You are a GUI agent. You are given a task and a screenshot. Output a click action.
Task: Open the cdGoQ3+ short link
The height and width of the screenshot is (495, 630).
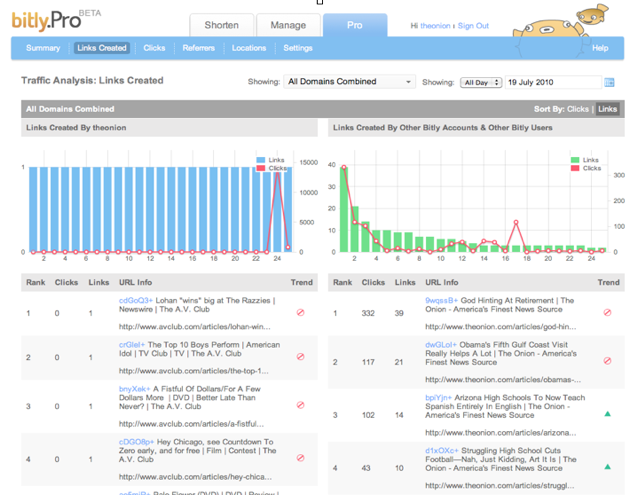point(135,300)
